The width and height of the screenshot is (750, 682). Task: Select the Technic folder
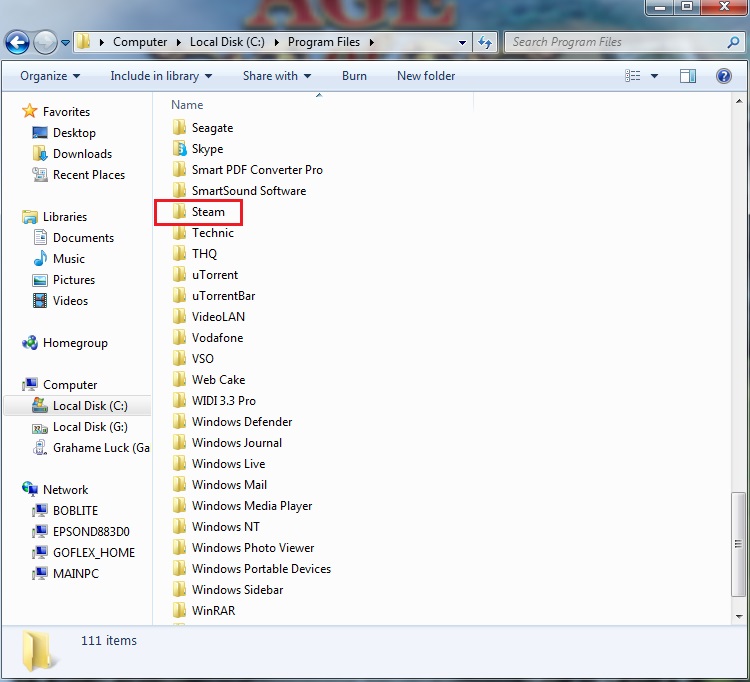212,233
